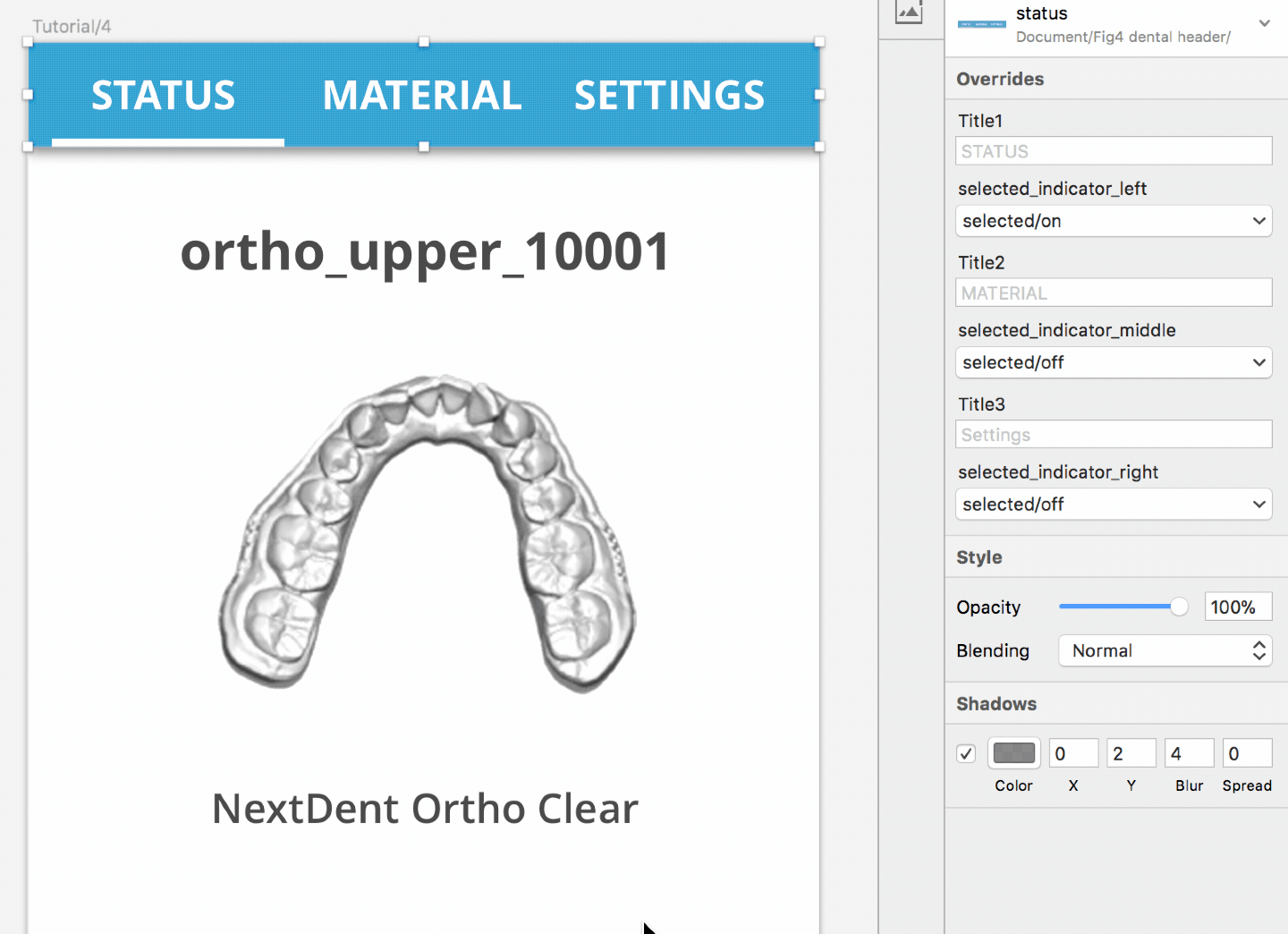The image size is (1288, 934).
Task: Click the image icon above the inspector
Action: point(909,12)
